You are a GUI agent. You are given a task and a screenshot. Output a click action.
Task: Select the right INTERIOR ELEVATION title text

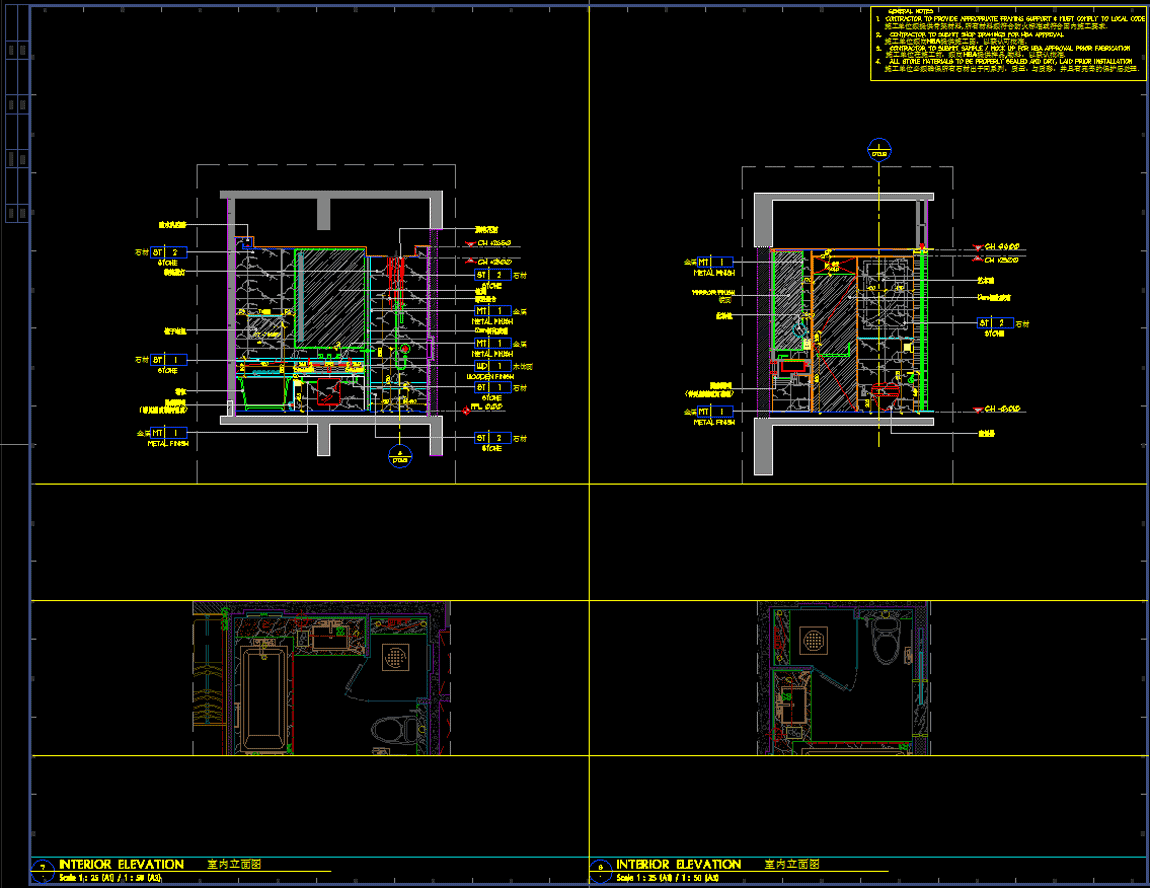pos(678,864)
